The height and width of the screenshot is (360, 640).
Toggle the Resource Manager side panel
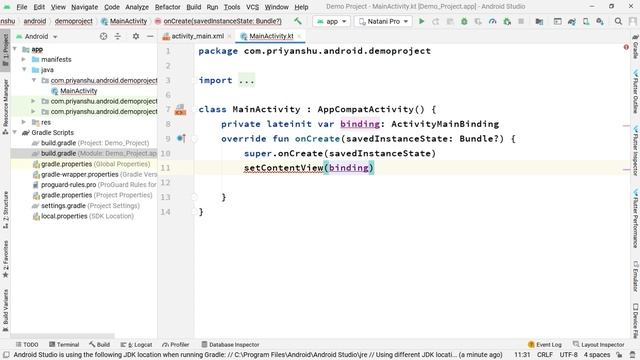[x=5, y=107]
